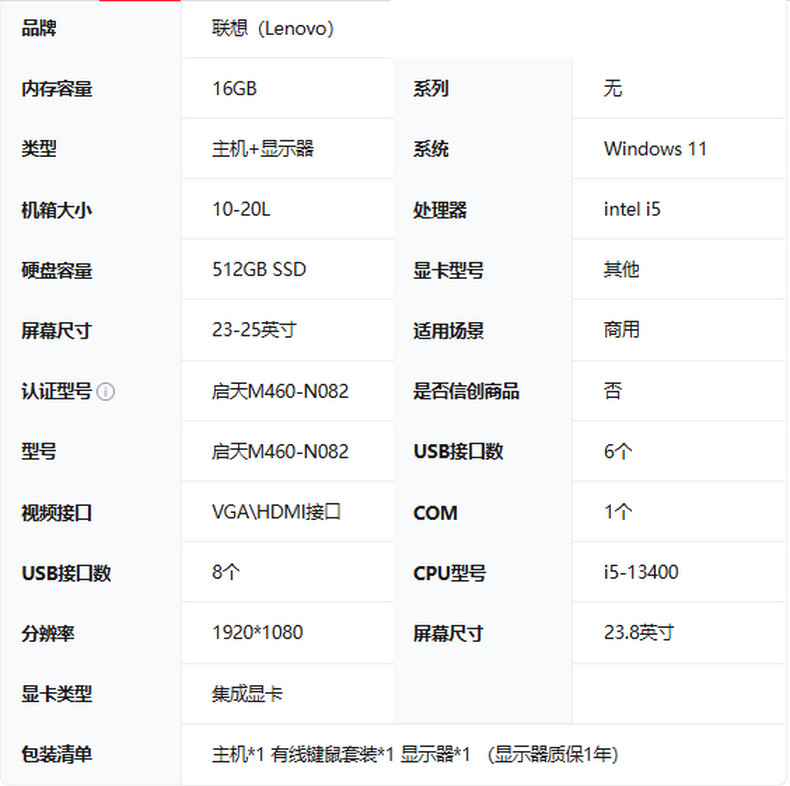790x786 pixels.
Task: Click the 显卡类型 label
Action: coord(57,694)
